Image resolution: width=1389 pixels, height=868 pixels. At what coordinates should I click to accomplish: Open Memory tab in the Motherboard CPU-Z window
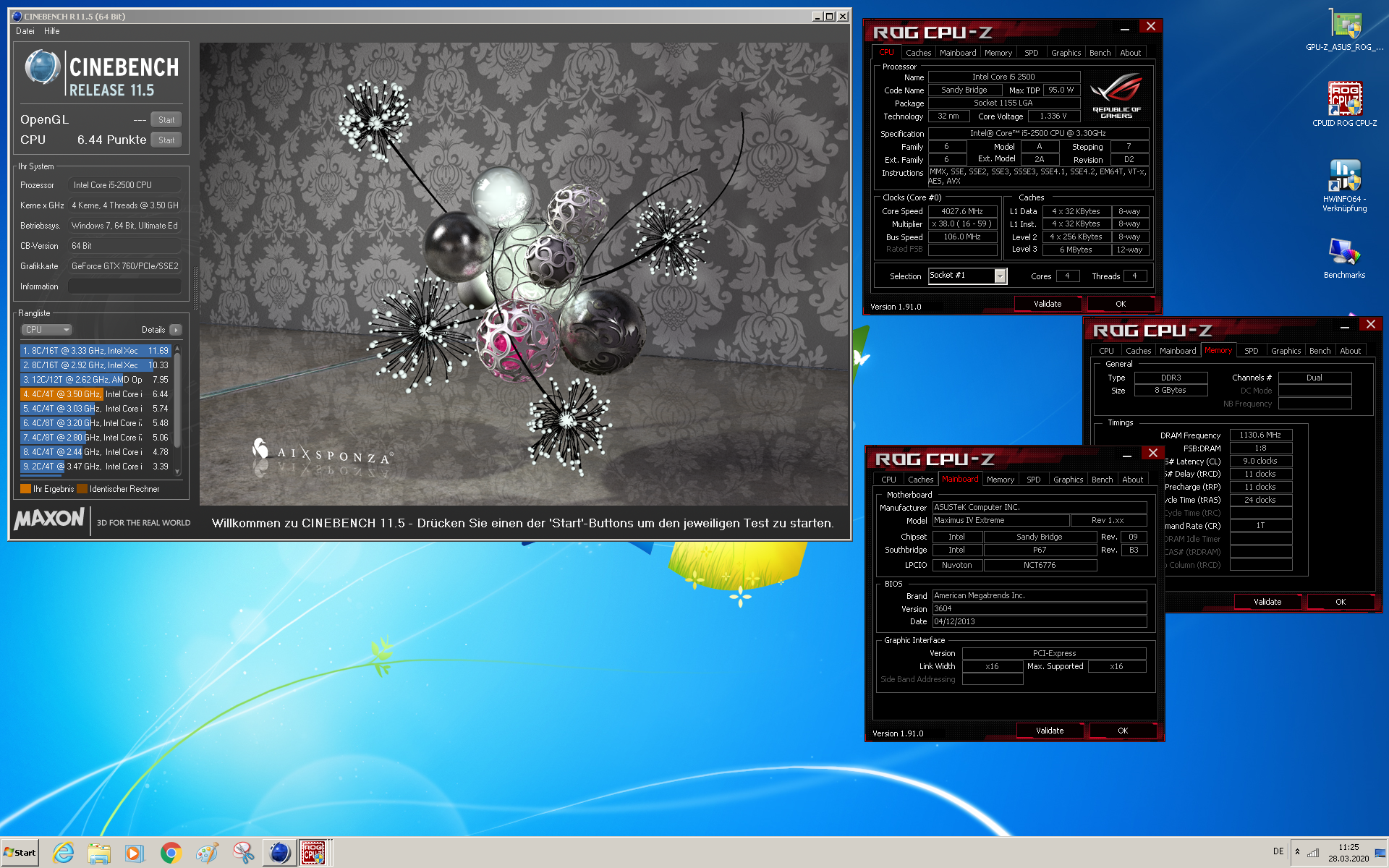(x=1000, y=480)
